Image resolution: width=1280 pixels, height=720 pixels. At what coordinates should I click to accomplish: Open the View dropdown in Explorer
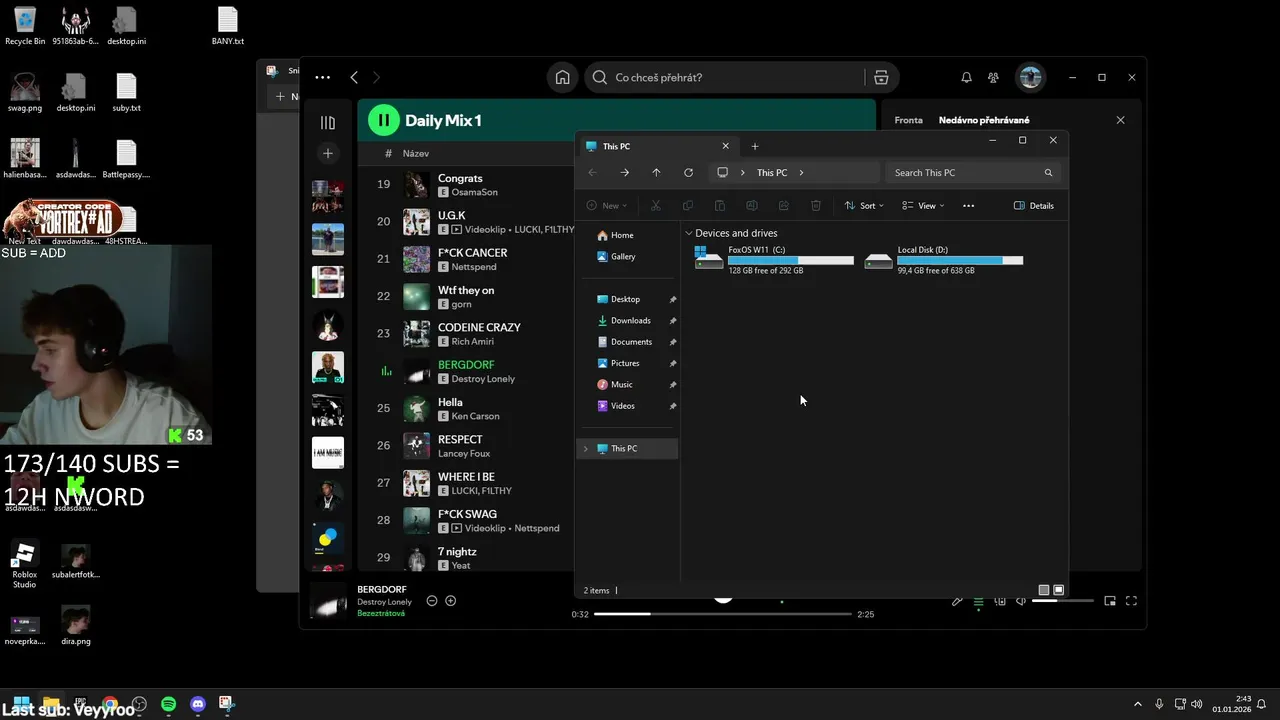pos(923,206)
